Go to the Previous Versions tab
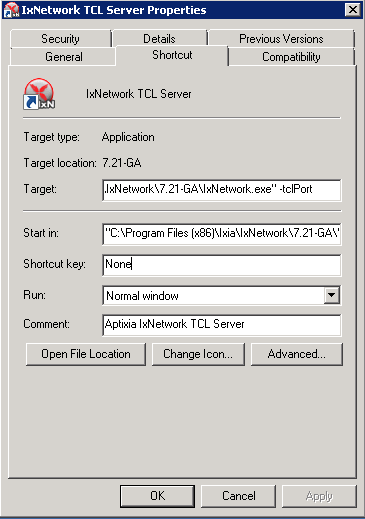 click(x=281, y=39)
